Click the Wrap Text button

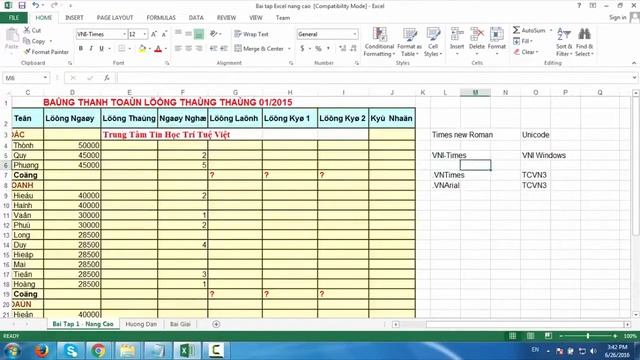pyautogui.click(x=251, y=34)
